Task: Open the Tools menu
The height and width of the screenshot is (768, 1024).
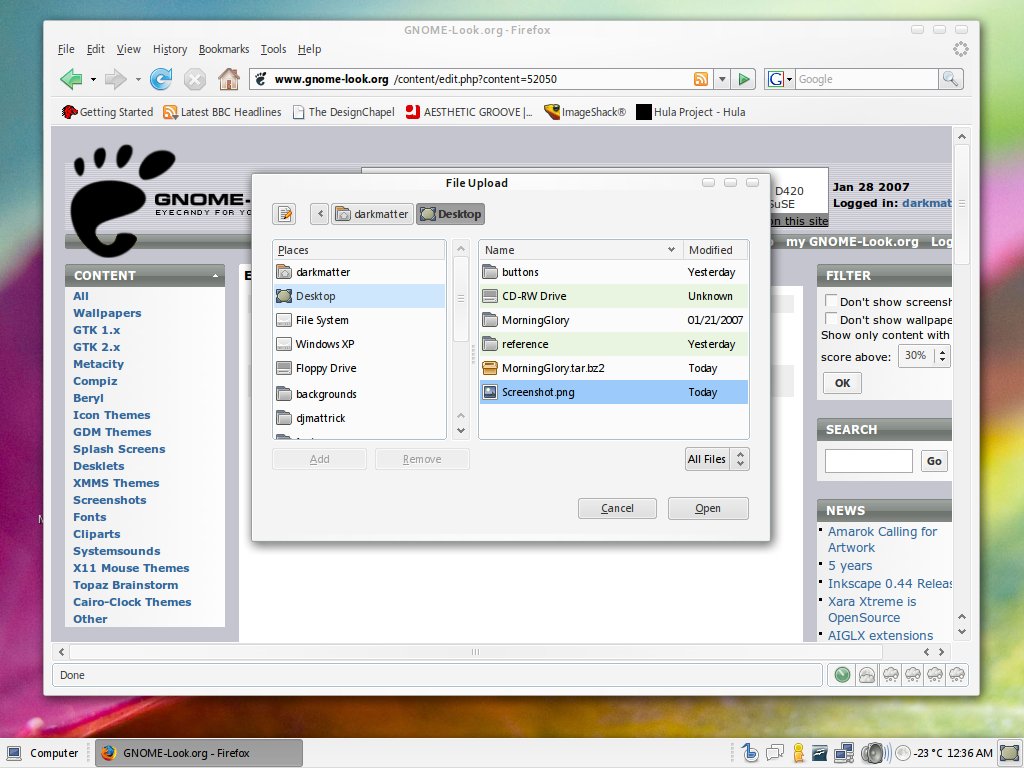Action: (273, 49)
